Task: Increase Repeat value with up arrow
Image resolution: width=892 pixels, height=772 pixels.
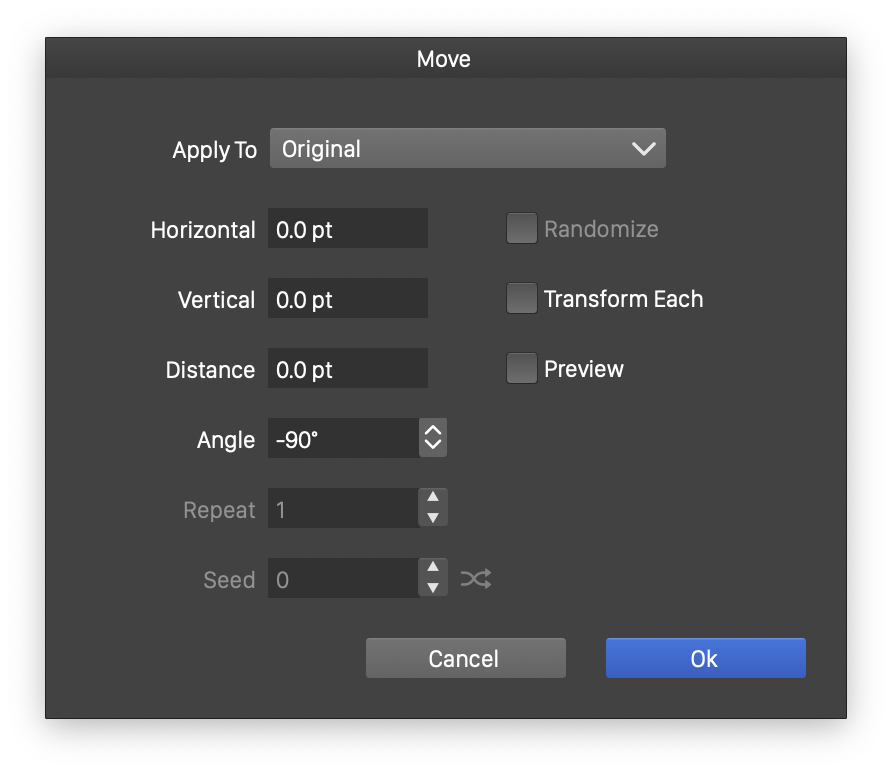Action: [433, 497]
